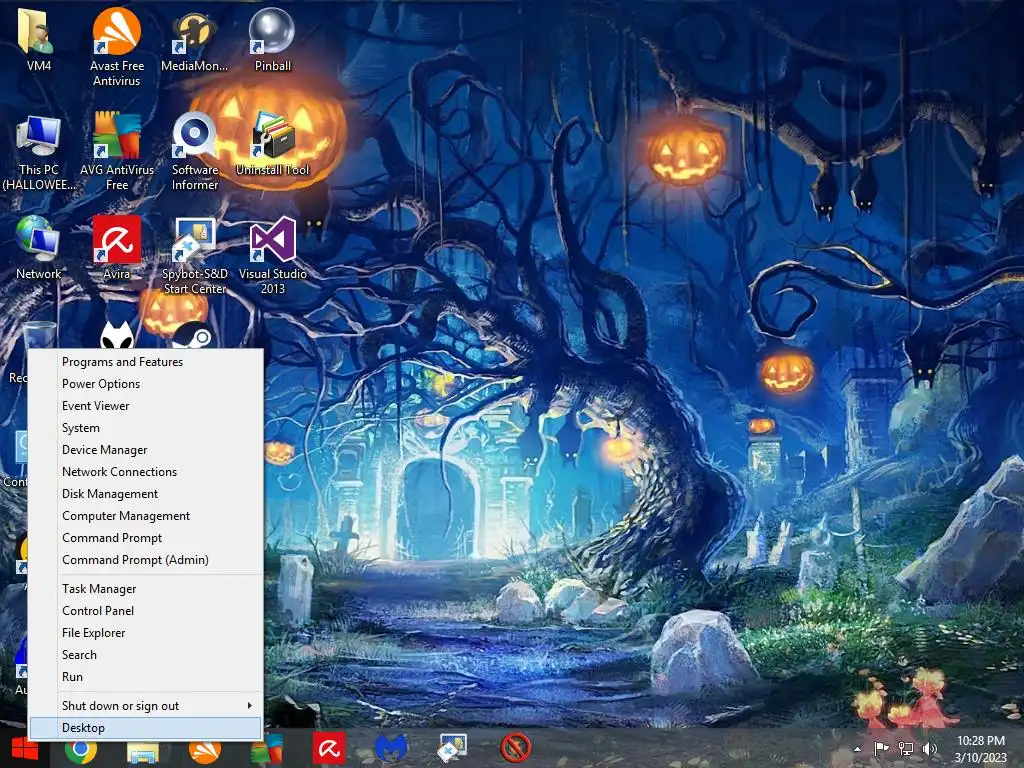Viewport: 1024px width, 768px height.
Task: Choose Network Connections menu entry
Action: (146, 472)
